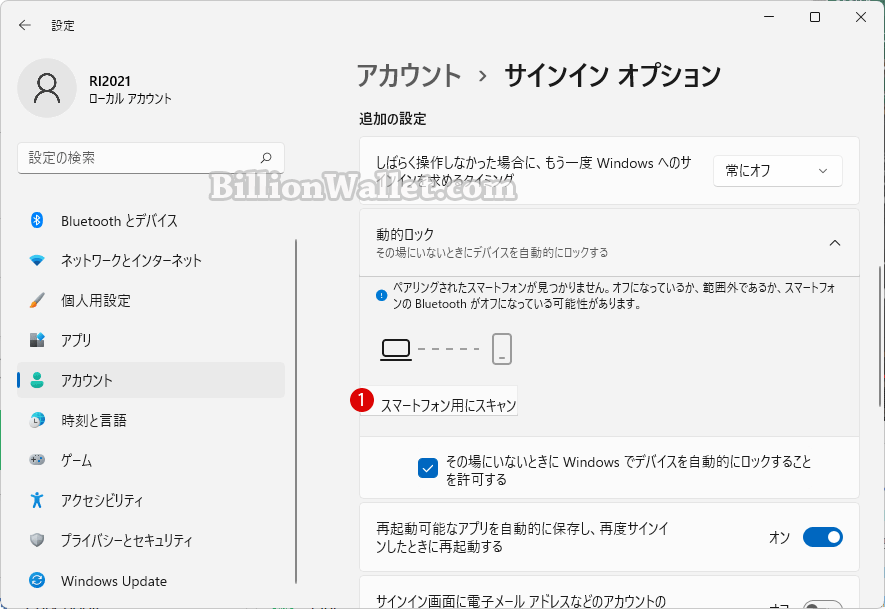Click the Accessibility figure icon
The width and height of the screenshot is (885, 609).
pyautogui.click(x=37, y=500)
